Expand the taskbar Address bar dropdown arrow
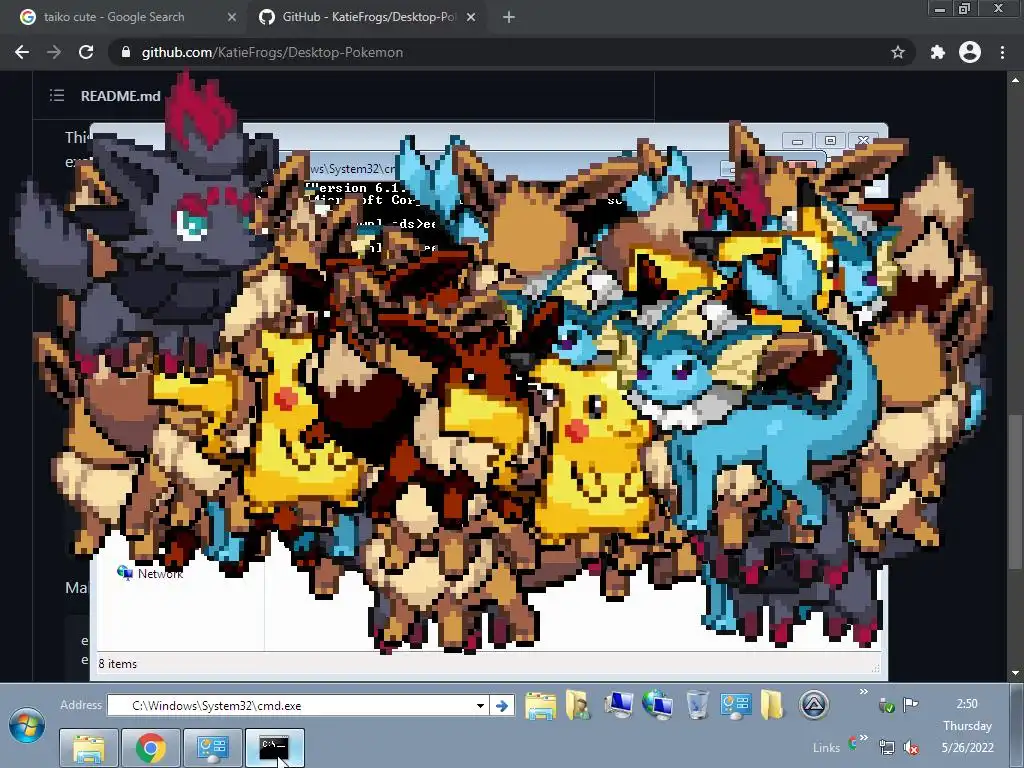This screenshot has height=768, width=1024. [480, 705]
